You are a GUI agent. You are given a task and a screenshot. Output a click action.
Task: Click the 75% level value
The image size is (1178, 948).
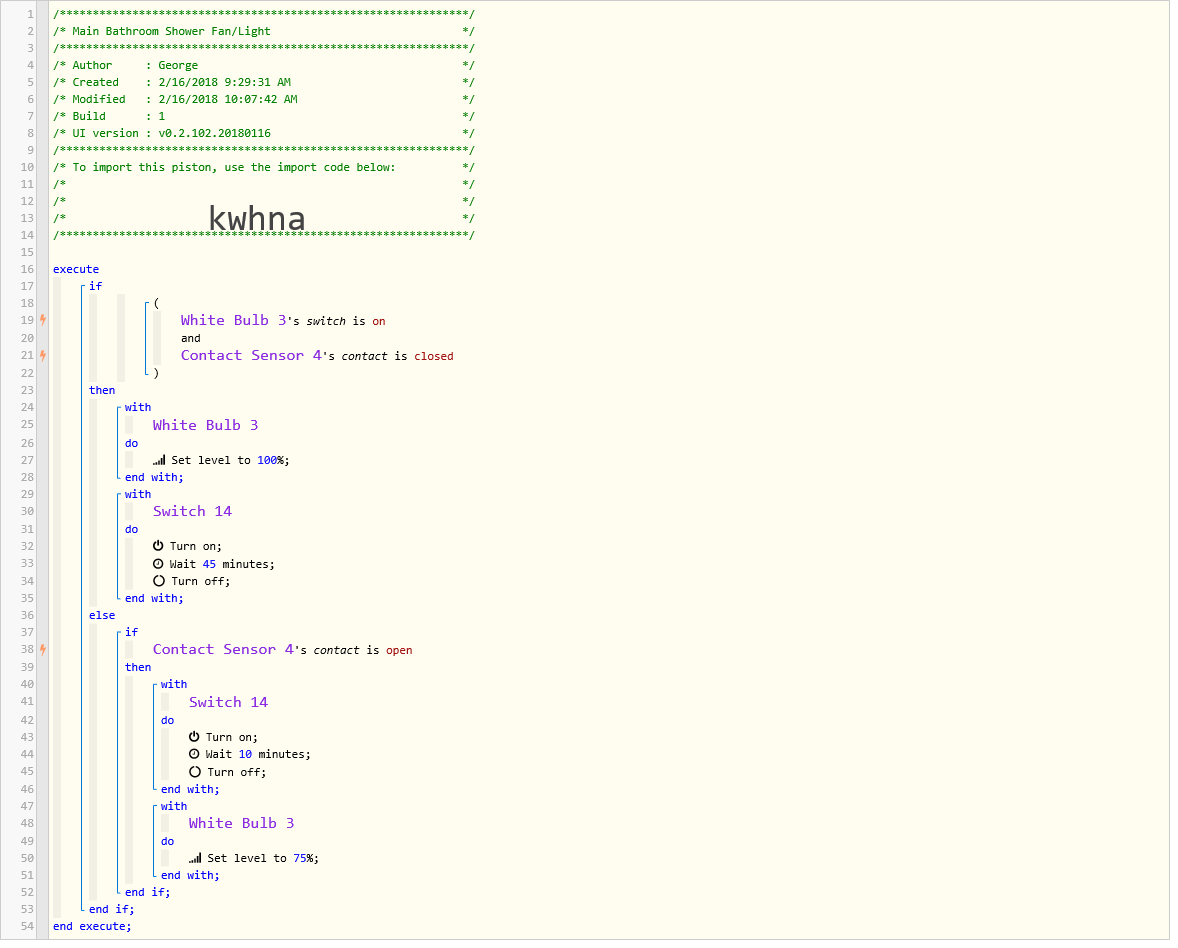(303, 858)
